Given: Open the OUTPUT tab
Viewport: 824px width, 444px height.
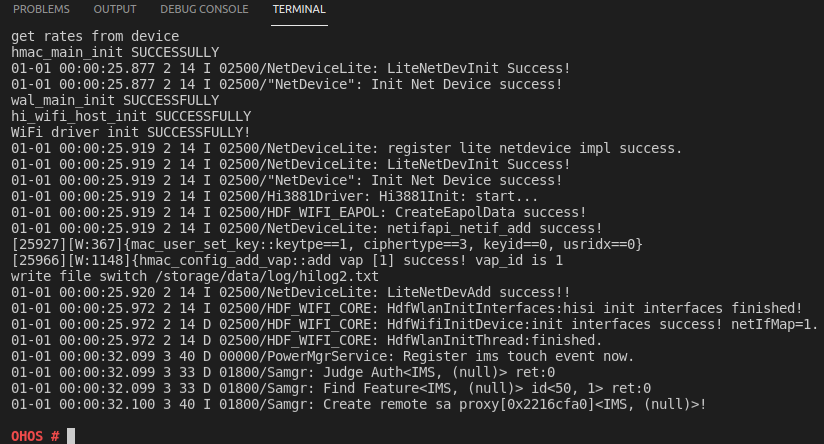Looking at the screenshot, I should (x=114, y=9).
